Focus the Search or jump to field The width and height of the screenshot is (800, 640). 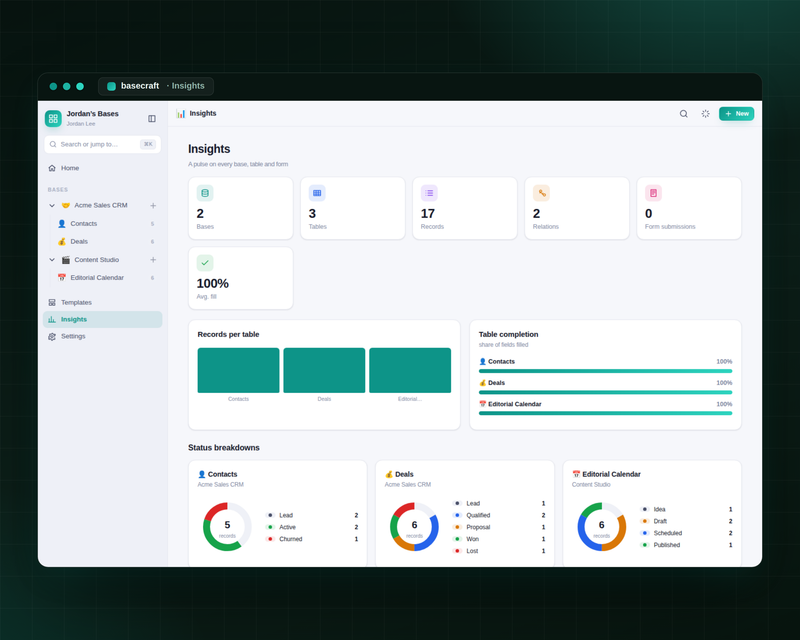(x=103, y=144)
